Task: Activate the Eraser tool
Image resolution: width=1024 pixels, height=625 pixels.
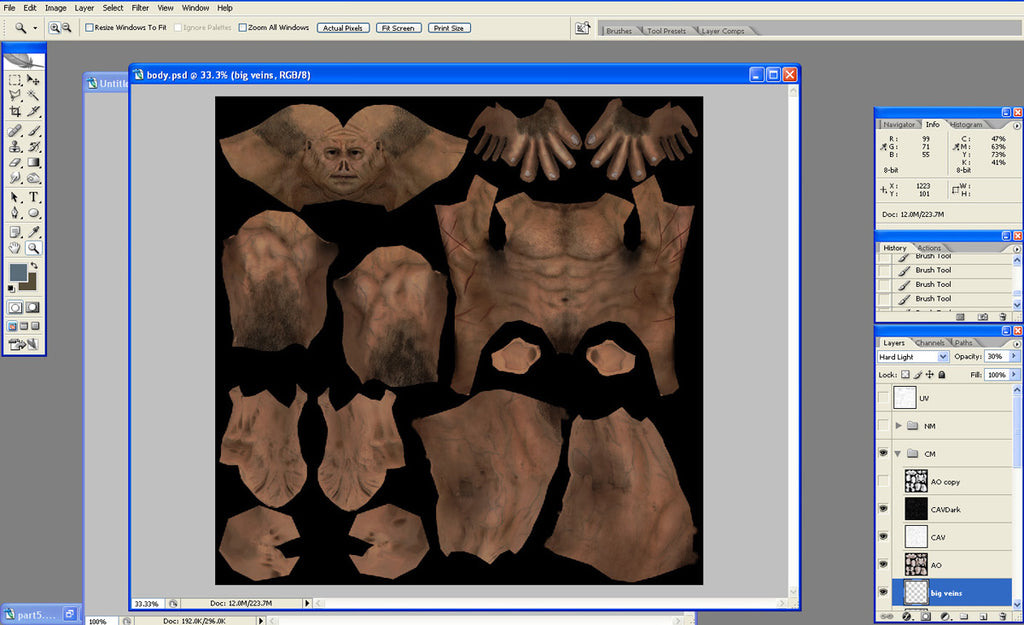Action: 15,162
